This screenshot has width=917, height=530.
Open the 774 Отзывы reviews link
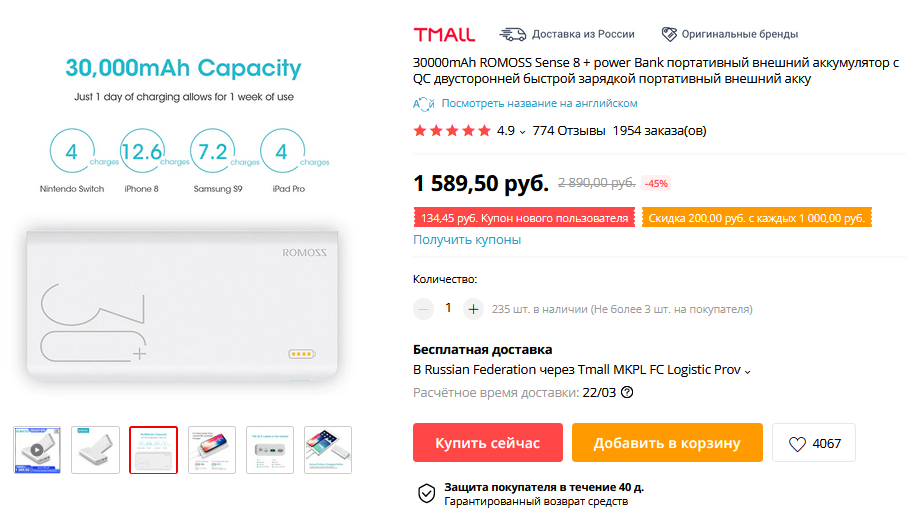(x=569, y=131)
